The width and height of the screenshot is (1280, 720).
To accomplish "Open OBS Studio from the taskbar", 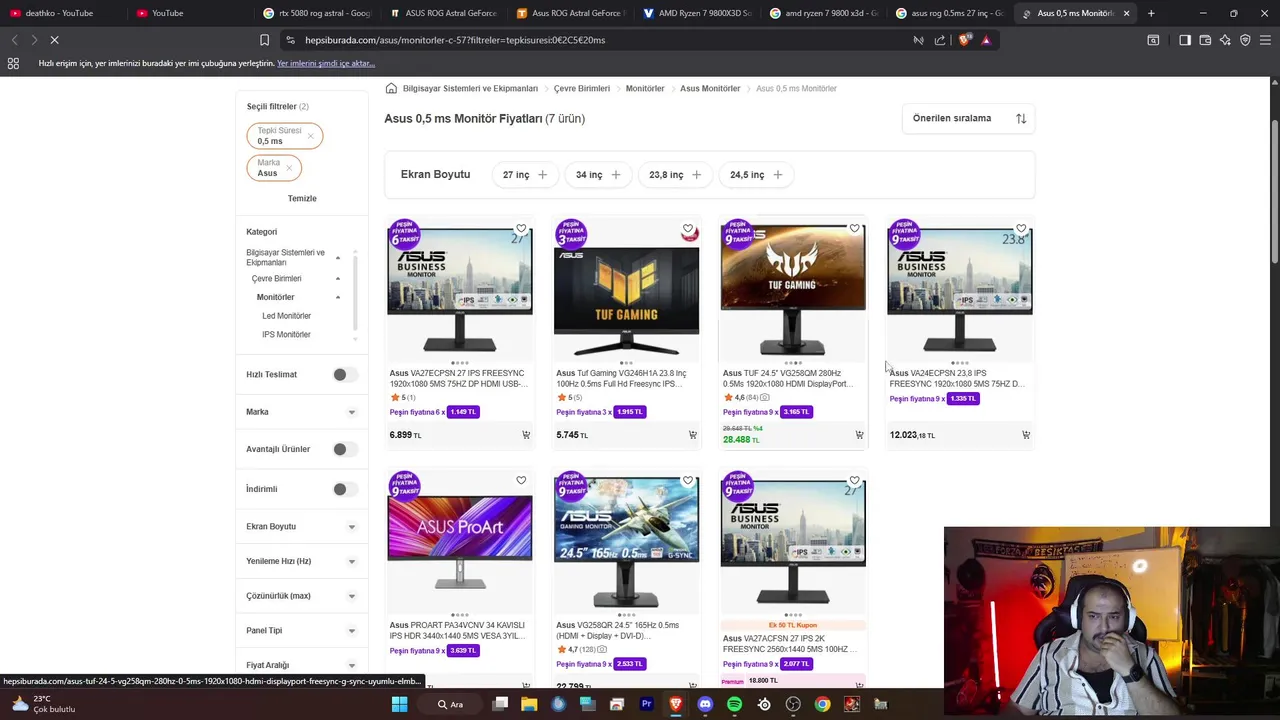I will pos(793,704).
